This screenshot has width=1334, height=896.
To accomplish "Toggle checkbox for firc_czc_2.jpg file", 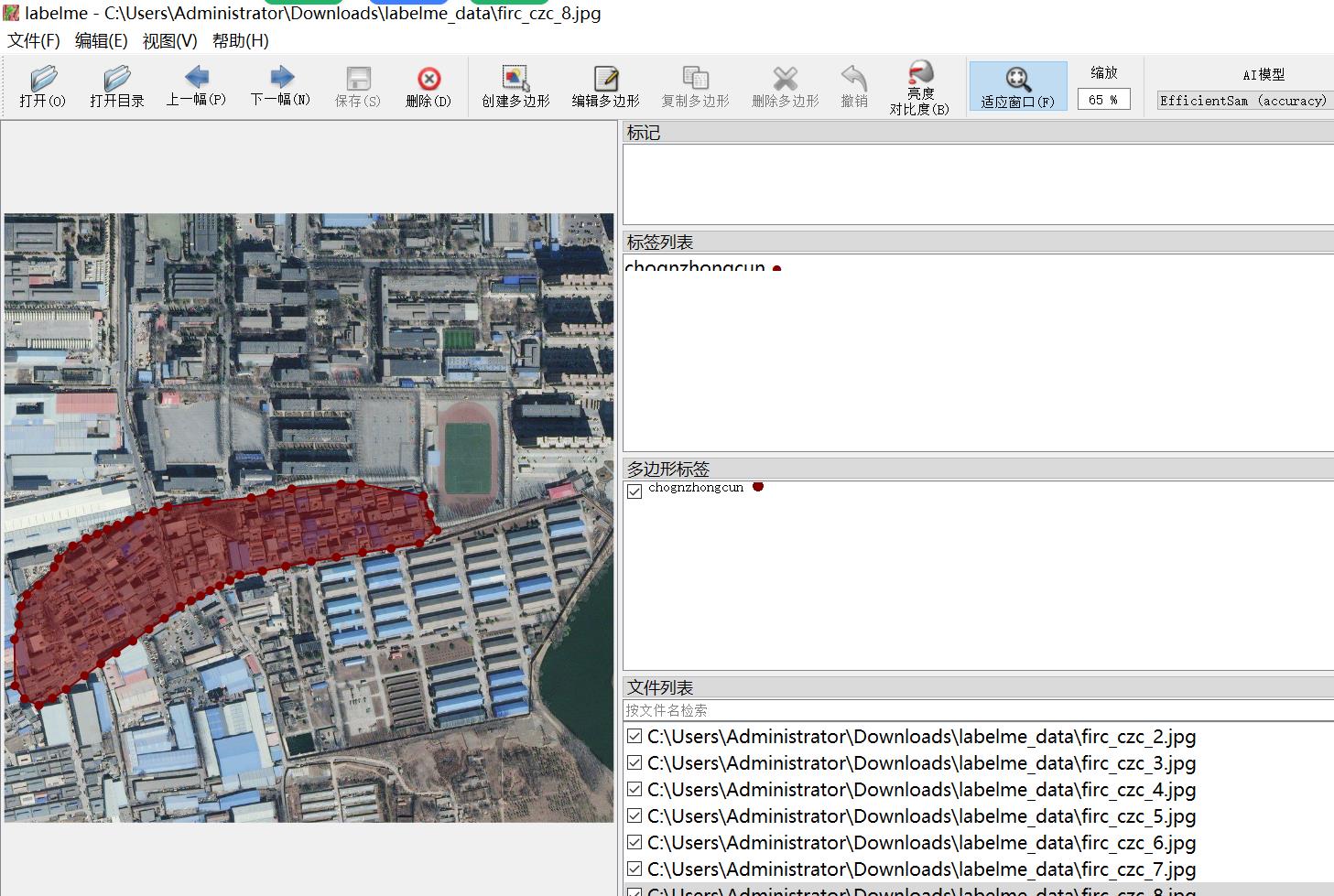I will (x=634, y=737).
